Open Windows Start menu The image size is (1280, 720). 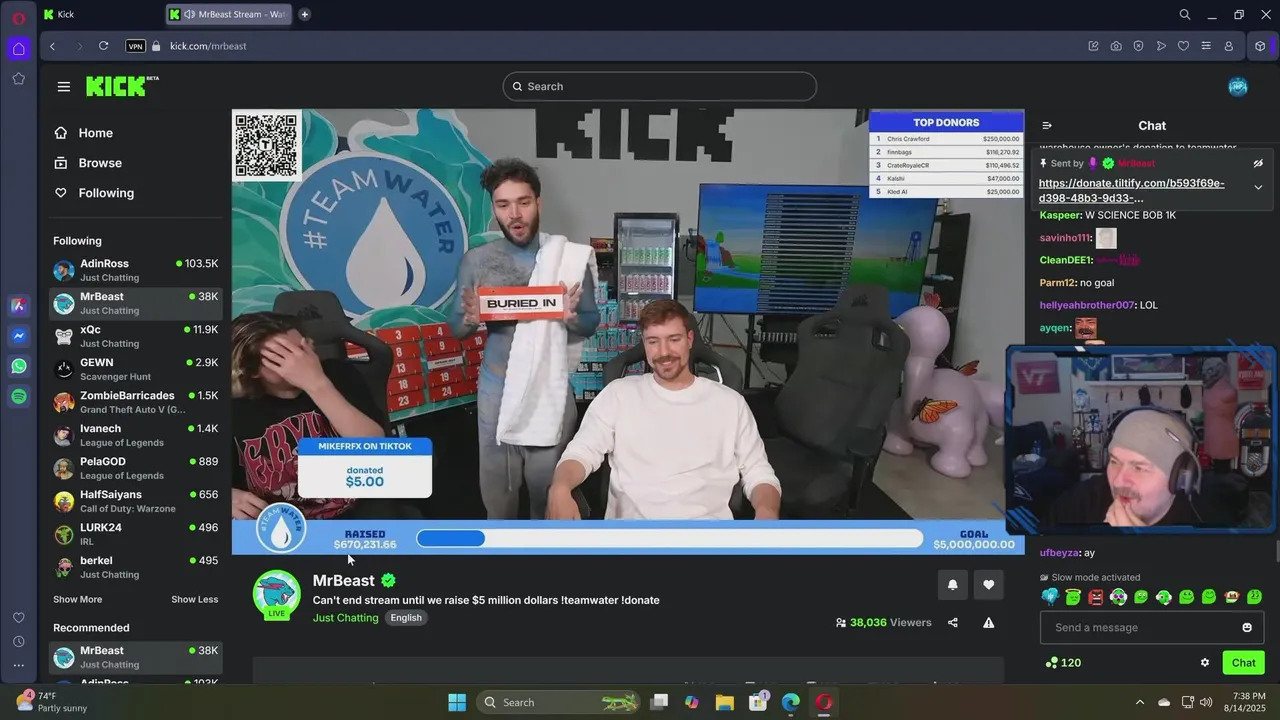457,702
